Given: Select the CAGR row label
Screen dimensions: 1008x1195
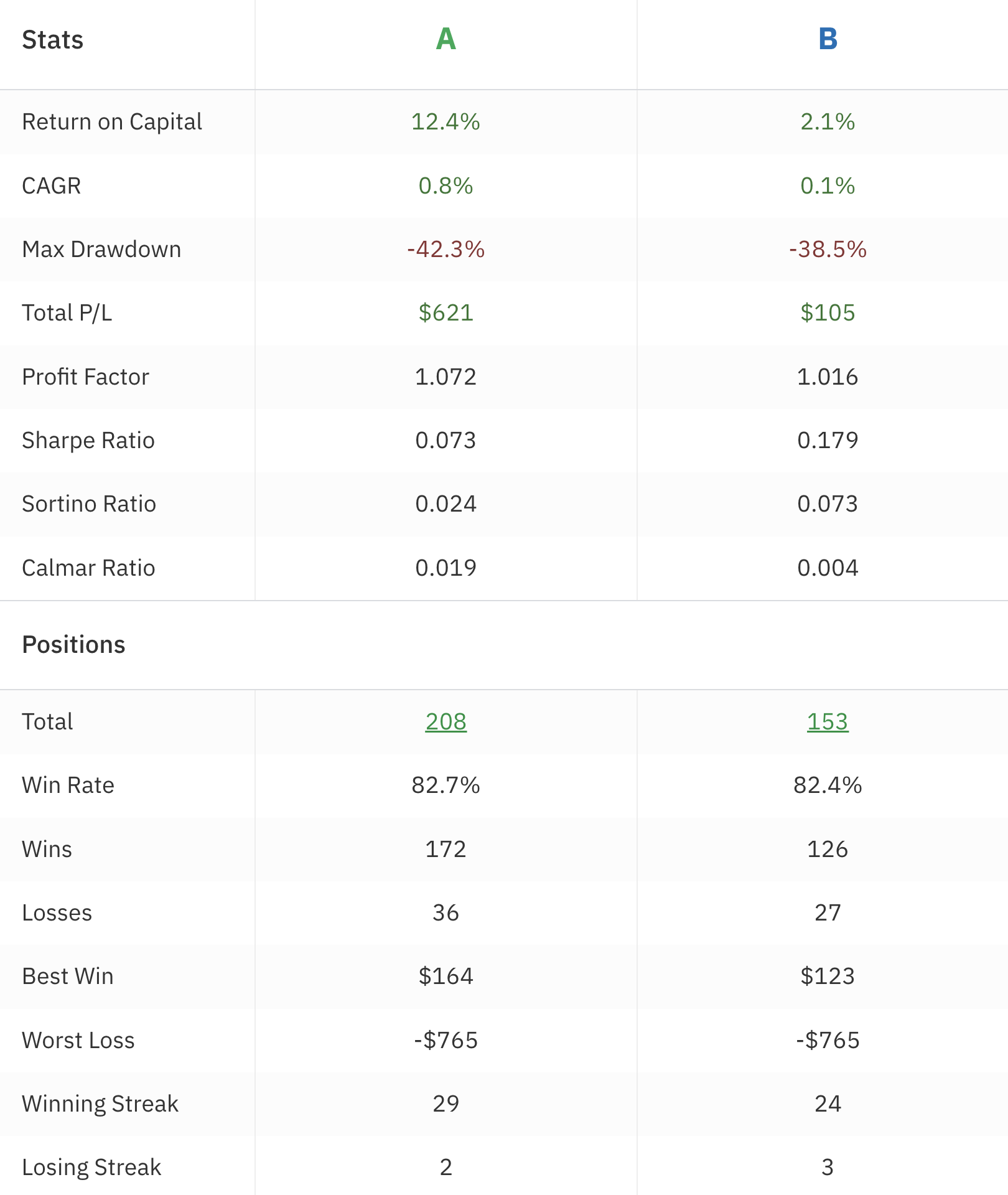Looking at the screenshot, I should click(x=52, y=186).
